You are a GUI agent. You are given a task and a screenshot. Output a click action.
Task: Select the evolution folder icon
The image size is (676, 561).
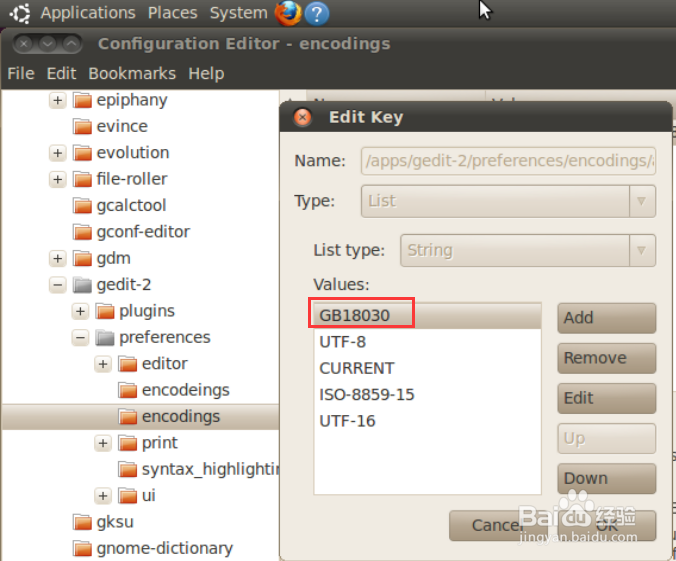(82, 153)
